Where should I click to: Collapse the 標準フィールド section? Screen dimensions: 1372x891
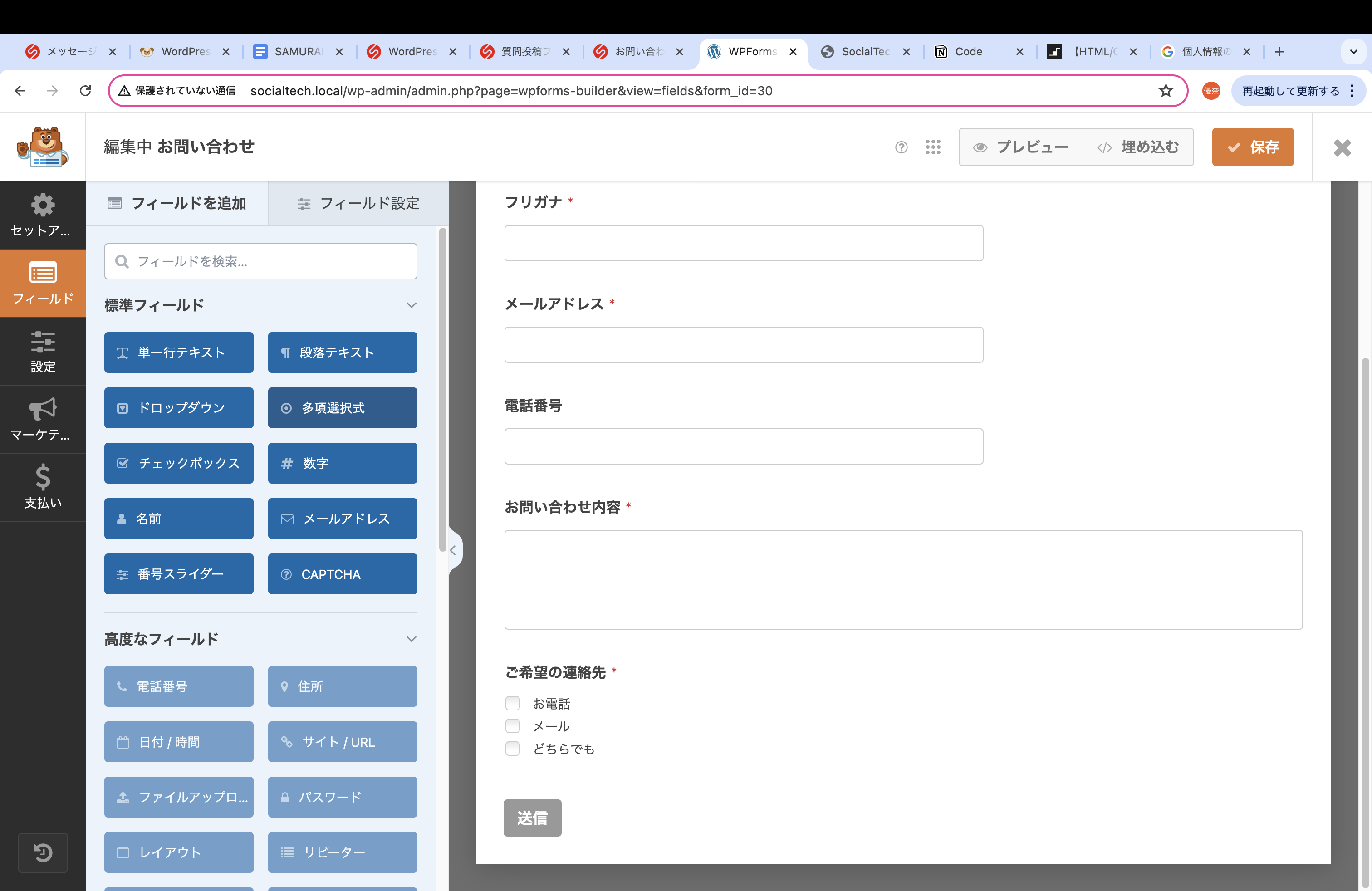(411, 305)
